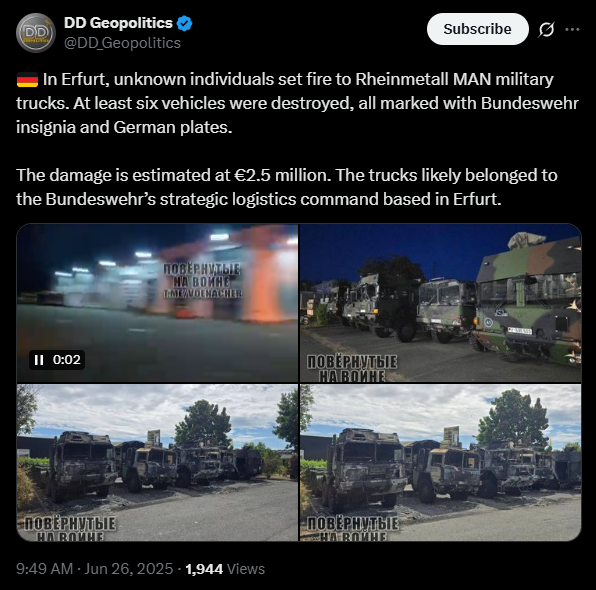This screenshot has width=596, height=590.
Task: Click the Russian watermark on the video
Action: pyautogui.click(x=202, y=281)
